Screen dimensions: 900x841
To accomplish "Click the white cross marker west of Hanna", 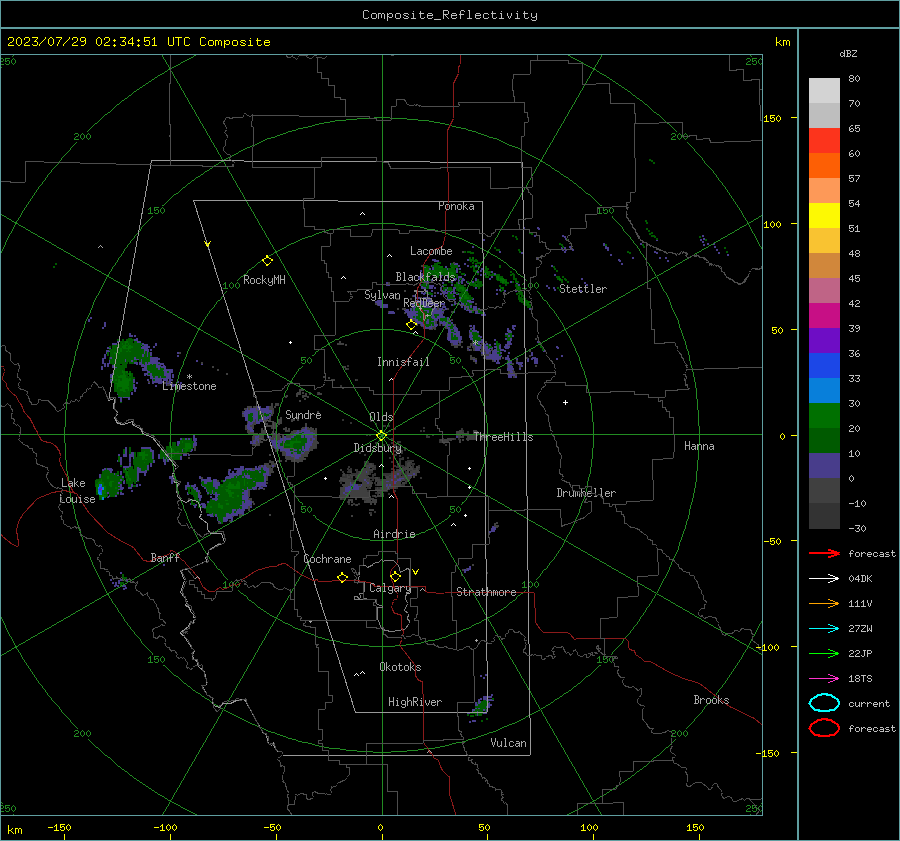I will [565, 402].
